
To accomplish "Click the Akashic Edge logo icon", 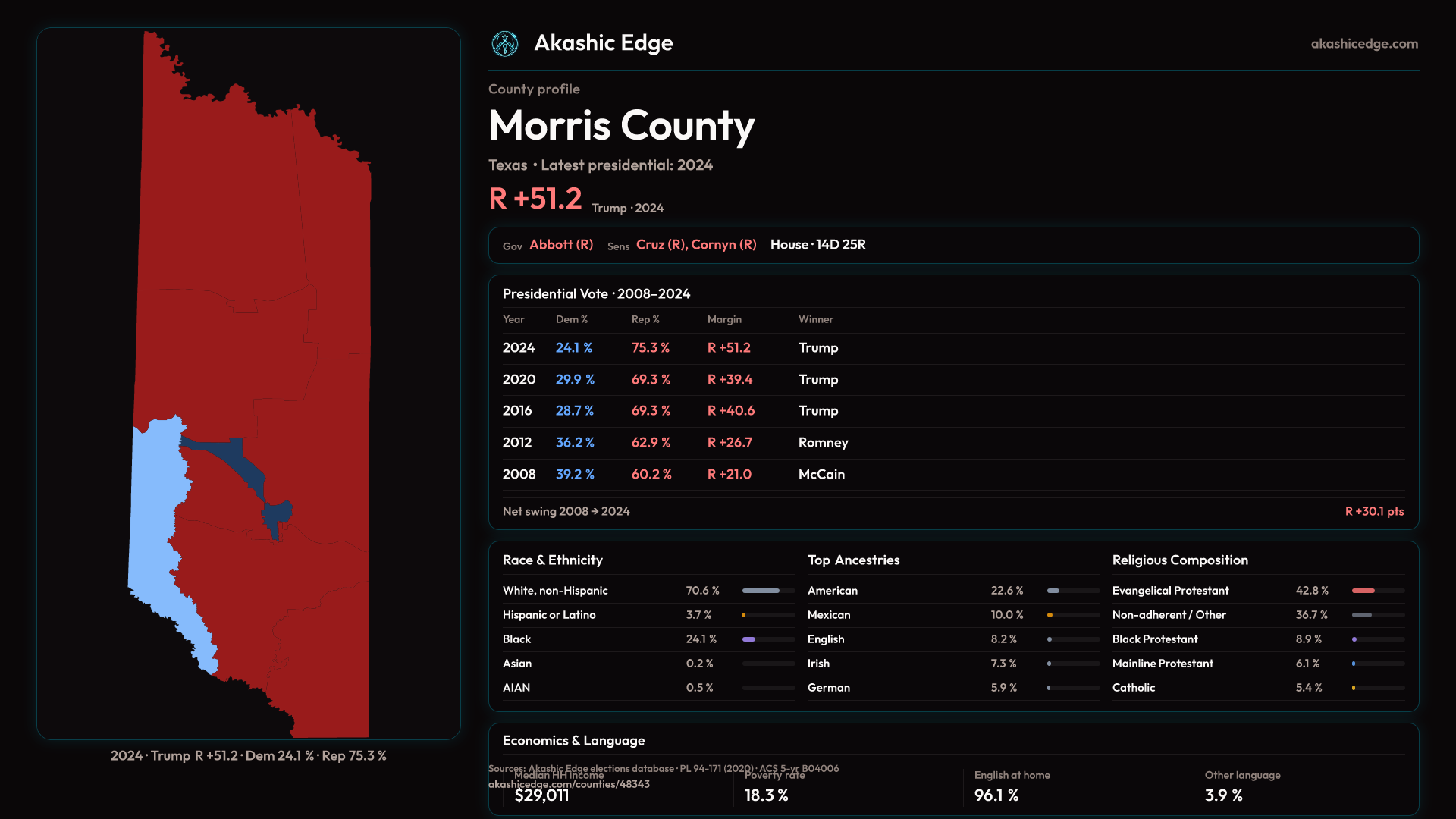I will pyautogui.click(x=504, y=44).
